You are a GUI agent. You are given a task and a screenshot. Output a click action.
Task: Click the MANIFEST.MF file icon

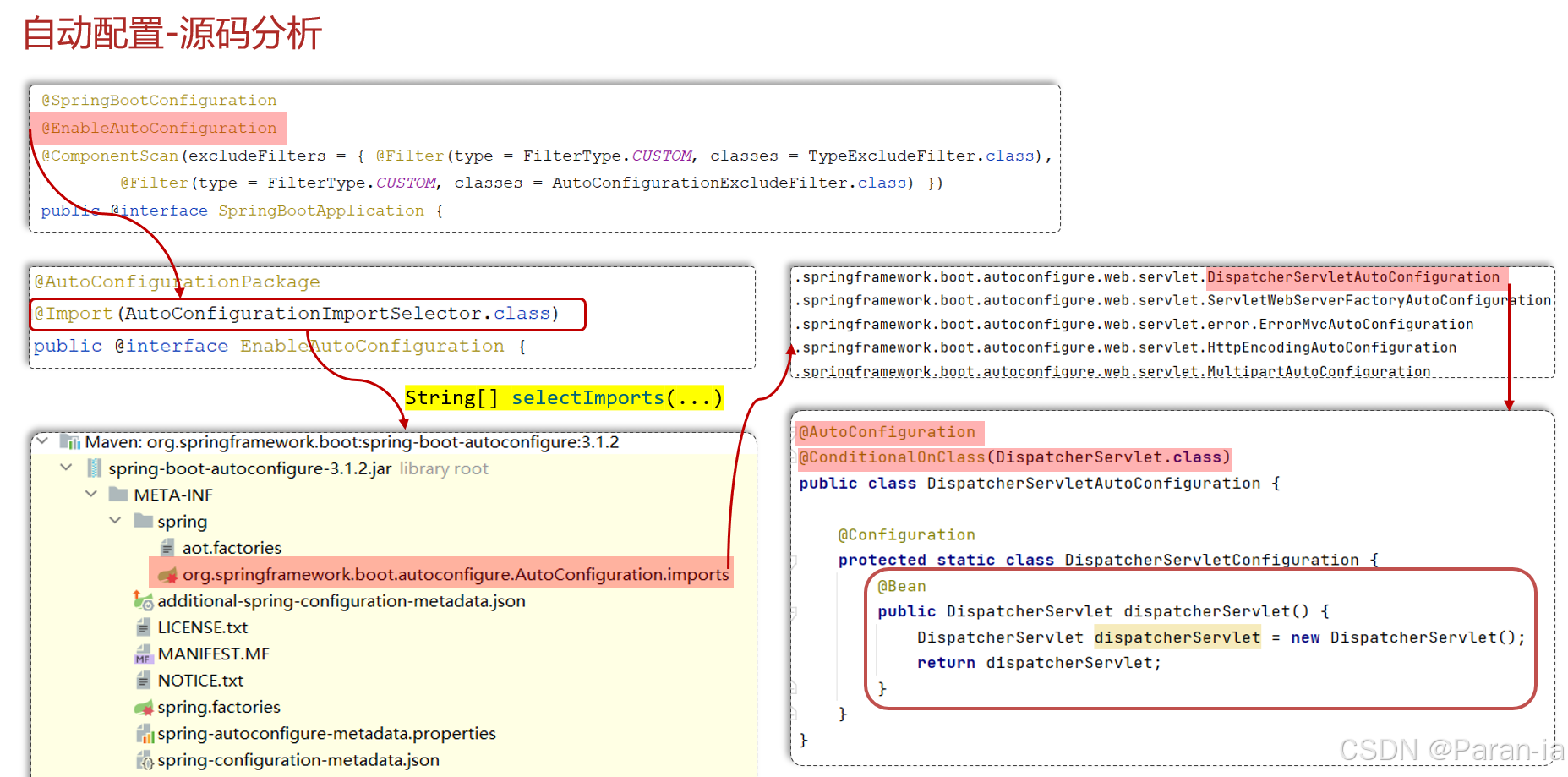pyautogui.click(x=143, y=654)
